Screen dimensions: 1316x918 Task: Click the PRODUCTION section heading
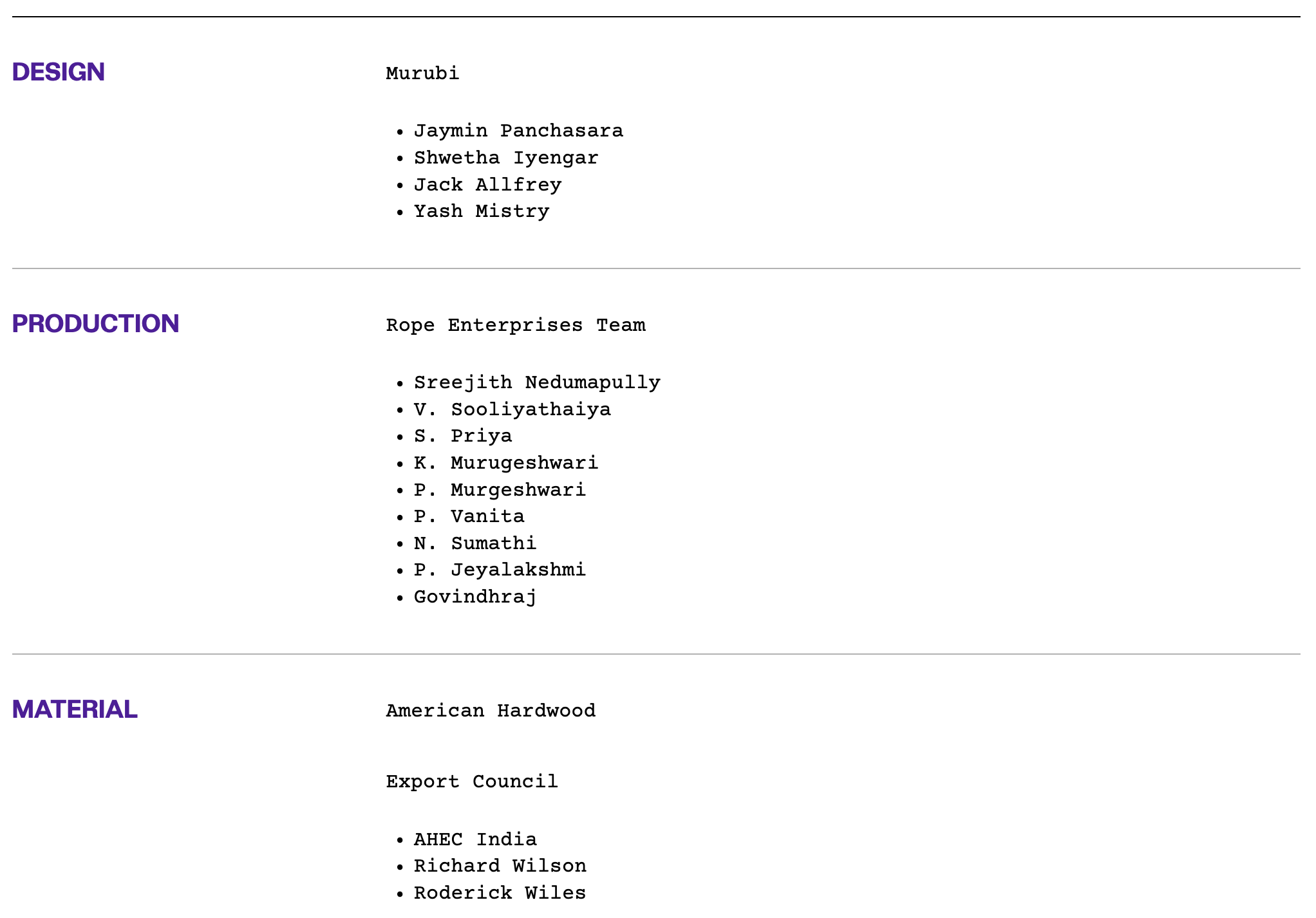[x=95, y=324]
